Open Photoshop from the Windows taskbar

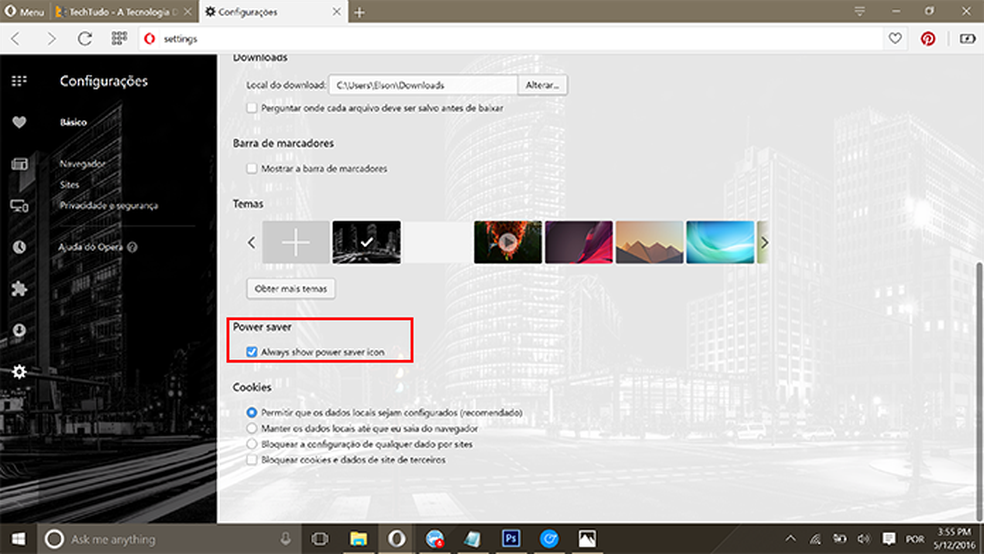coord(510,539)
